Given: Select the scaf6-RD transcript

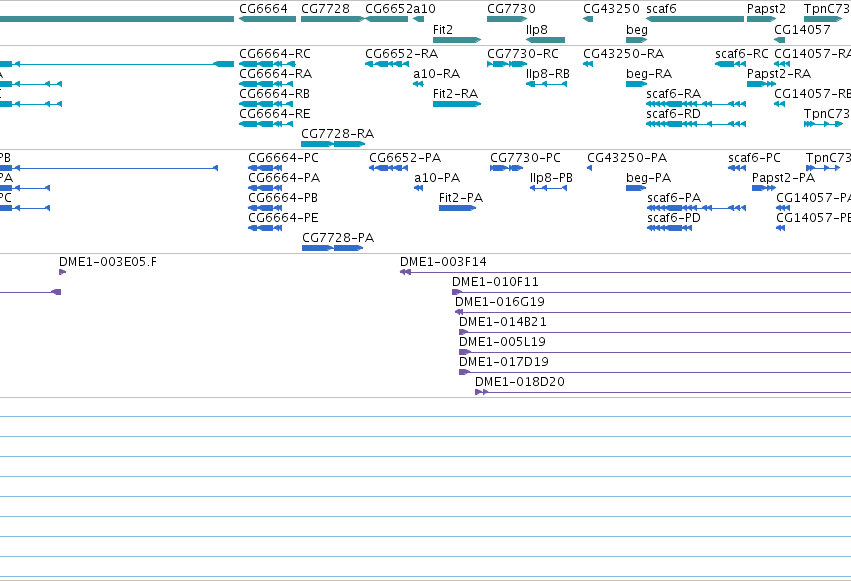Looking at the screenshot, I should tap(696, 124).
